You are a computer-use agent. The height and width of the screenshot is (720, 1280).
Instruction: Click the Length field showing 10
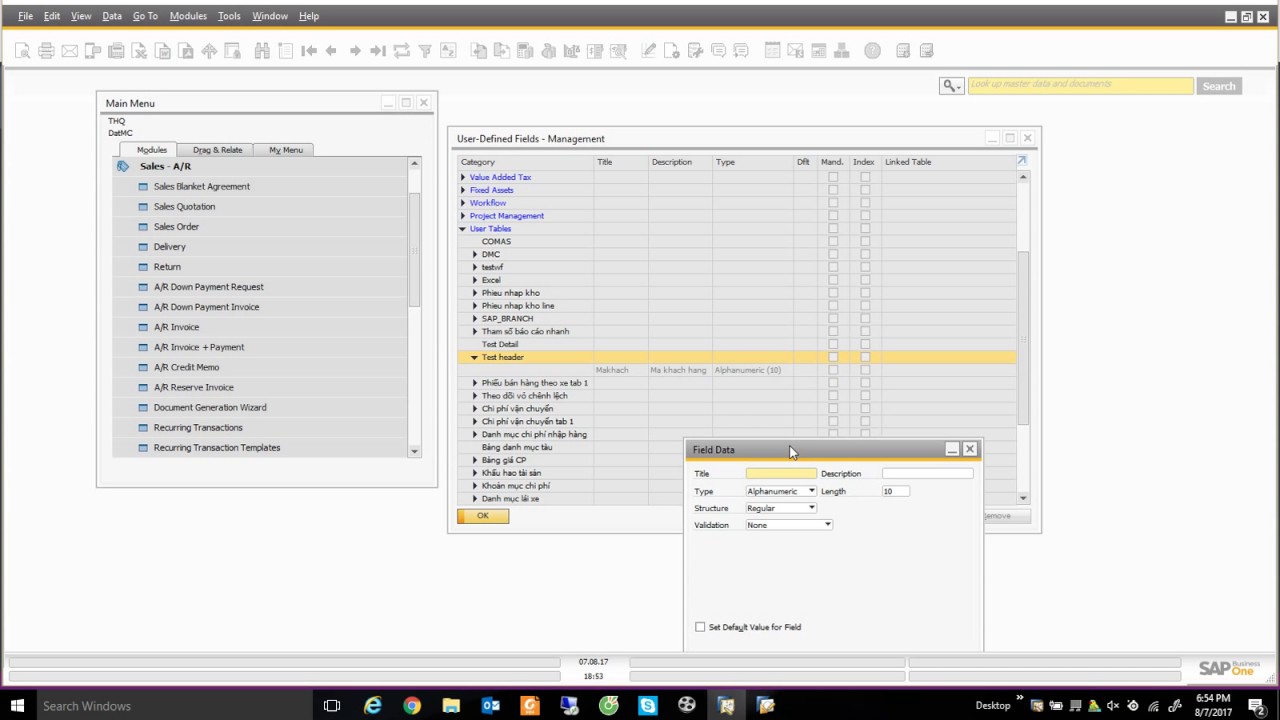click(x=895, y=491)
